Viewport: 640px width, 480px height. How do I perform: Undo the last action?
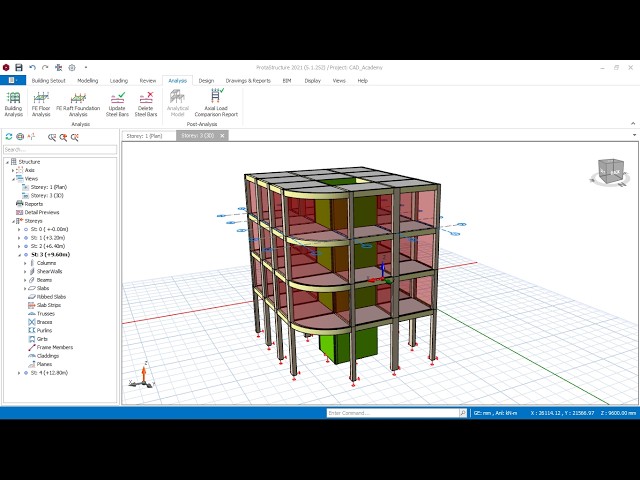(32, 67)
